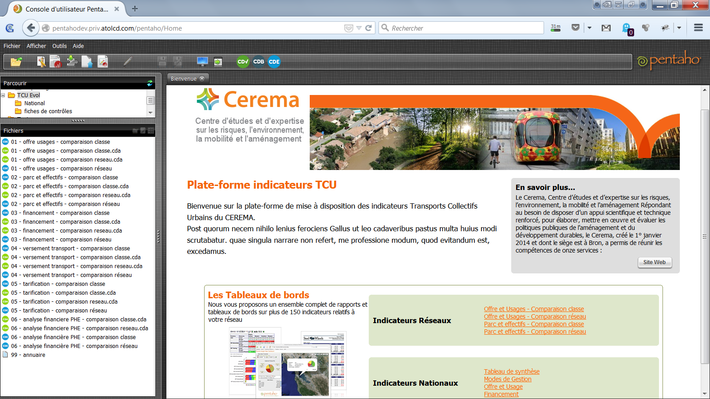Click the bug Firebug icon
The image size is (710, 399).
665,28
